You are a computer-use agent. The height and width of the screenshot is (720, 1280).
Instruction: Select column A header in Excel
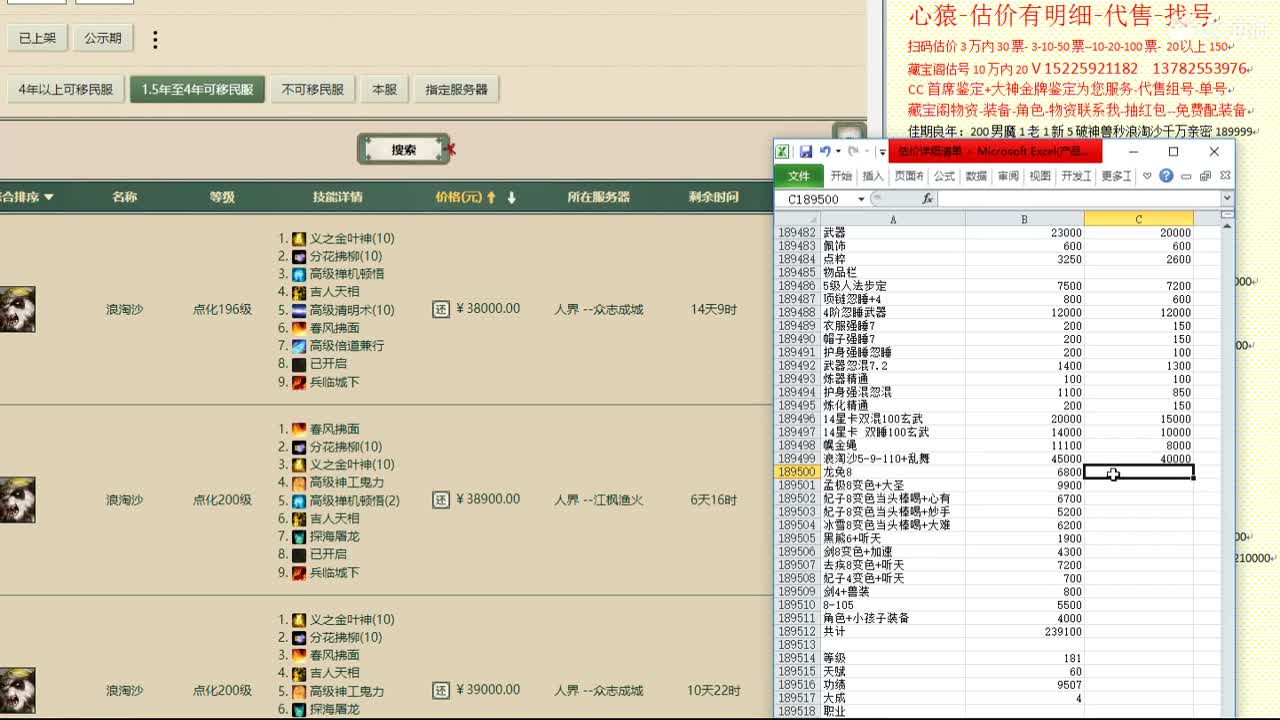893,219
